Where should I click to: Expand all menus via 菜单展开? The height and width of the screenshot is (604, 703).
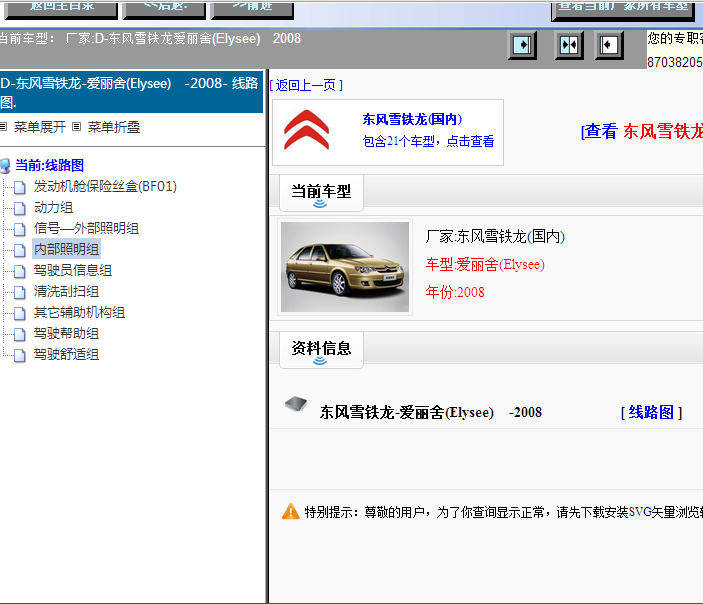tap(40, 127)
